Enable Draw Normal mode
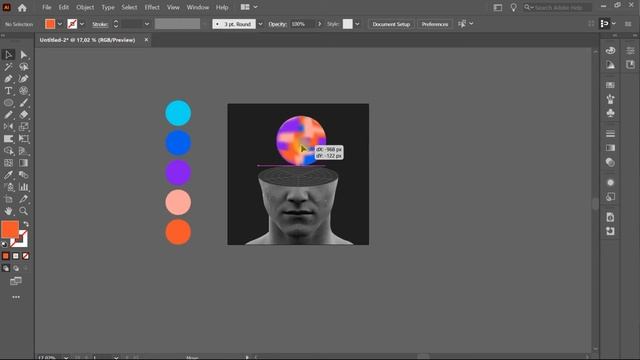 [x=6, y=268]
